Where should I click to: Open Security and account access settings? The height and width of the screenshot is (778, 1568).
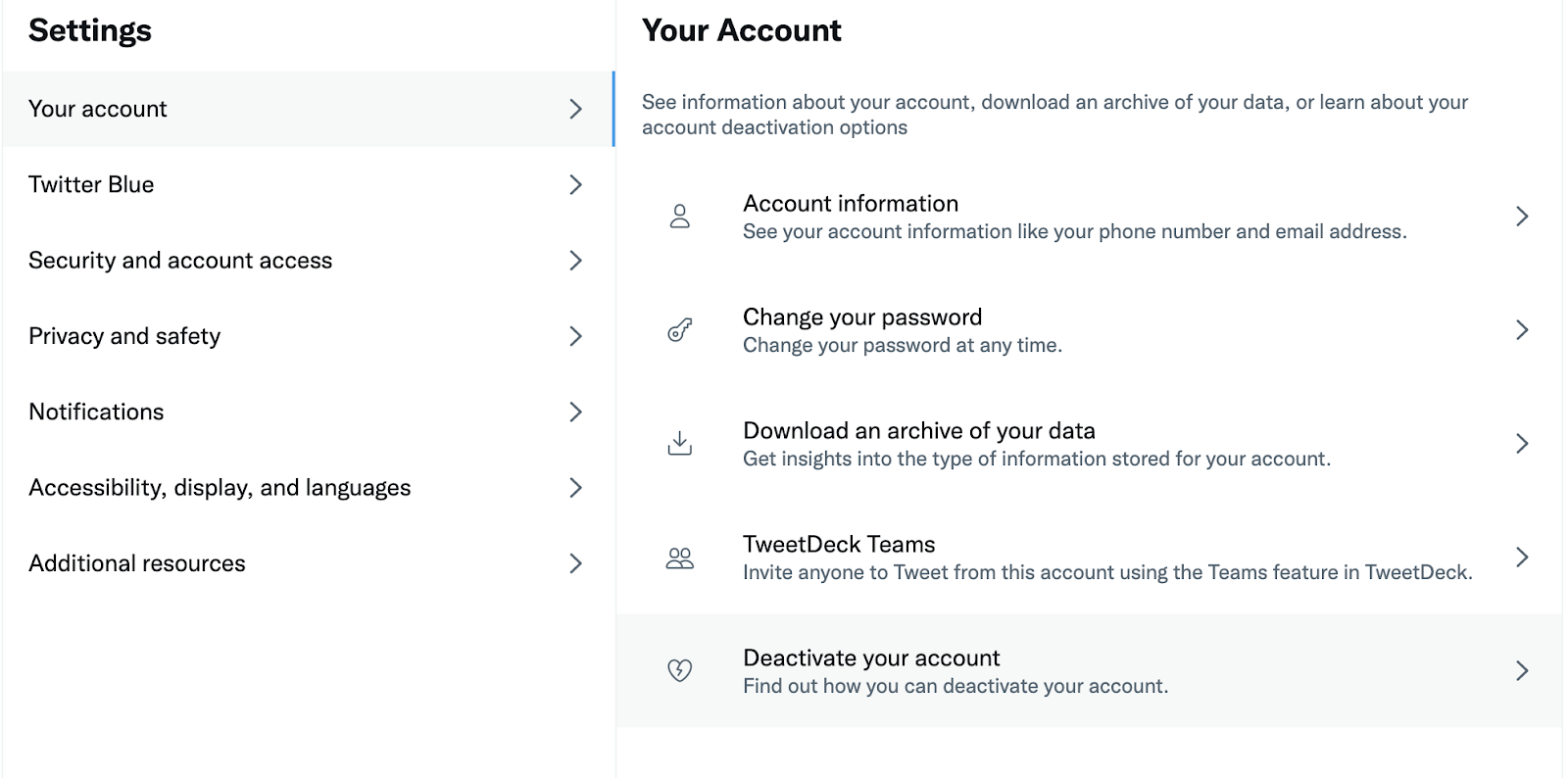180,261
